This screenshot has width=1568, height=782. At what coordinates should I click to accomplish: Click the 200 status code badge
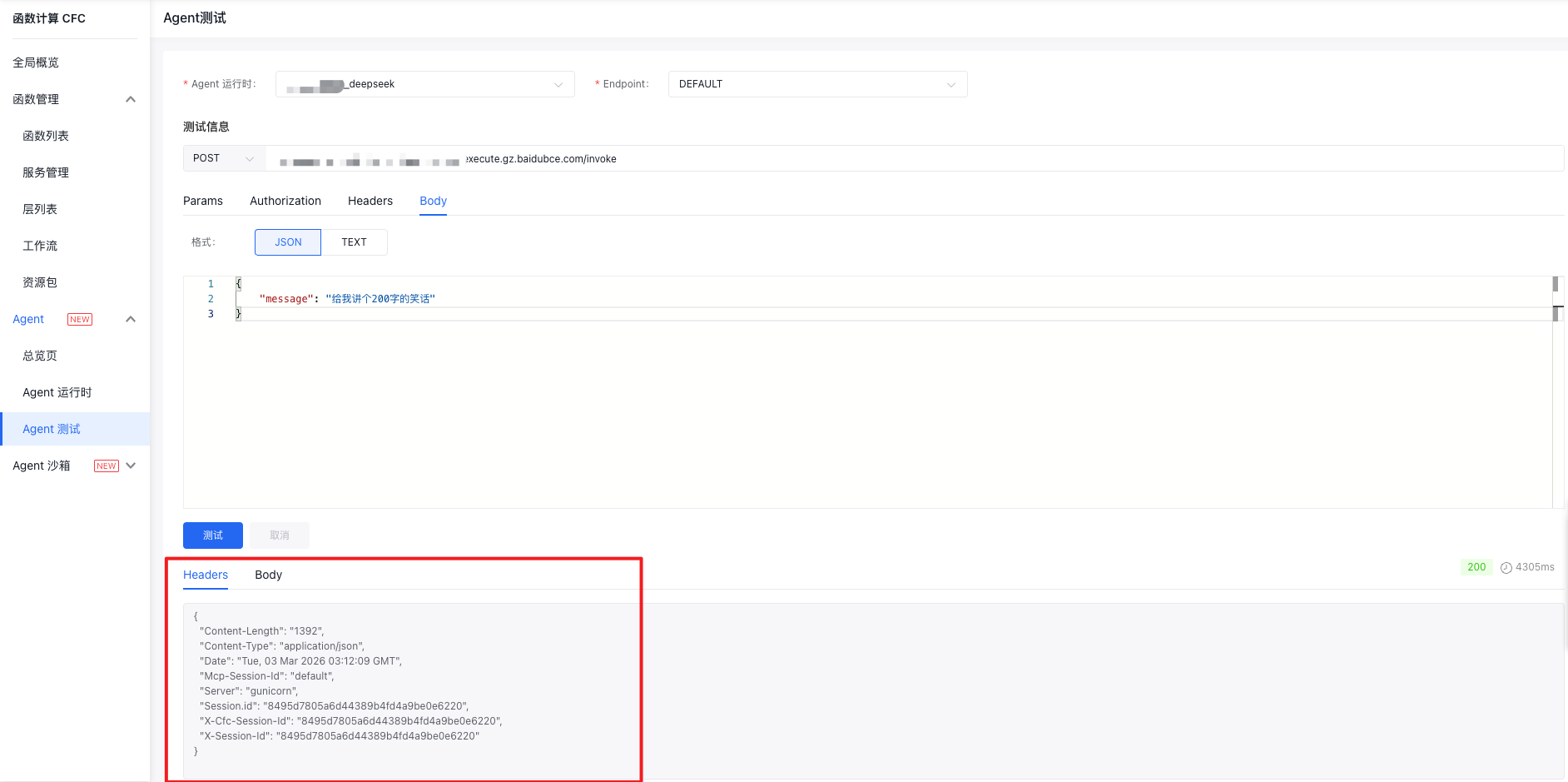pyautogui.click(x=1476, y=567)
